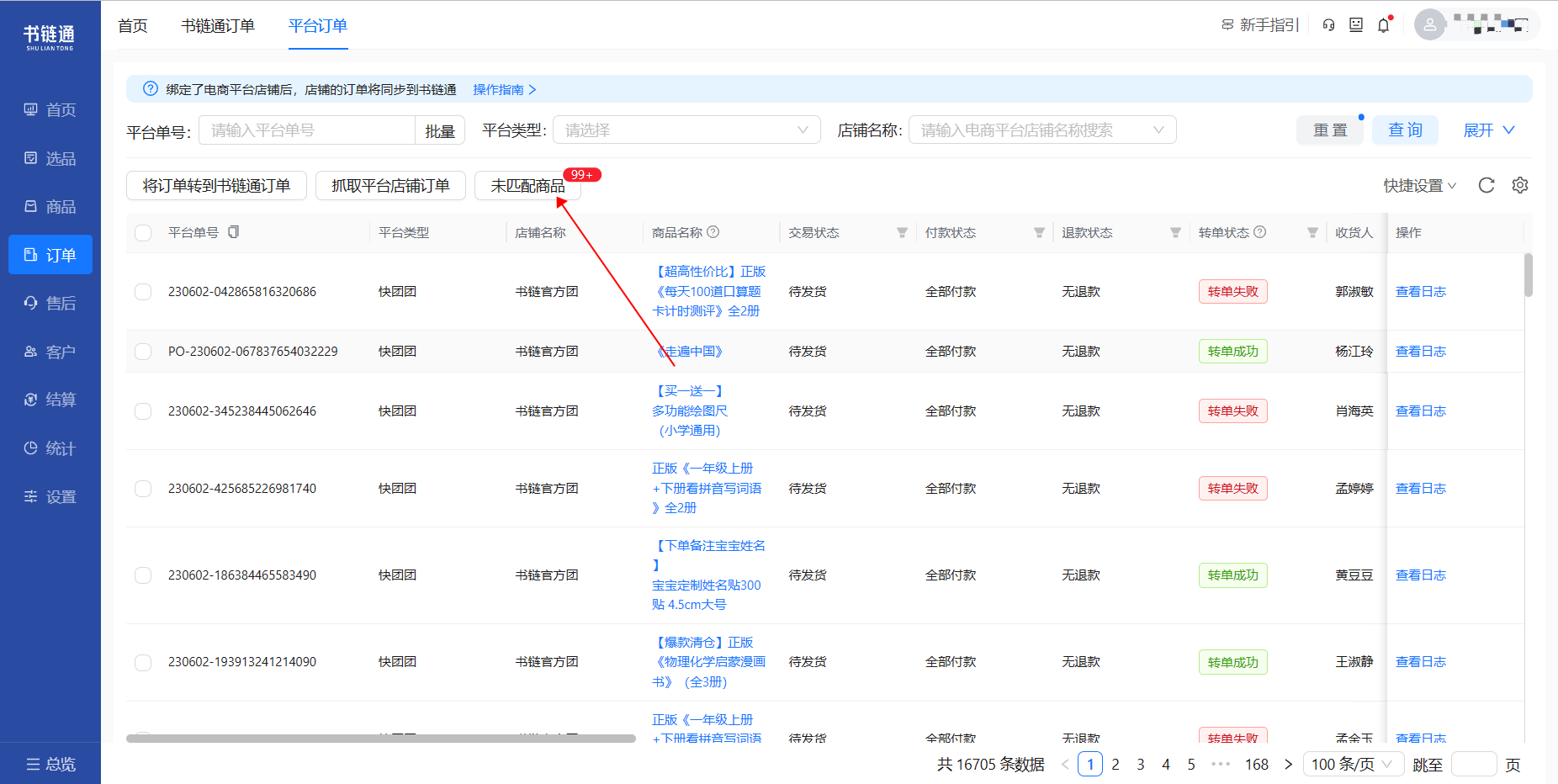Click the info icon in the blue notice bar
The width and height of the screenshot is (1558, 784).
151,88
